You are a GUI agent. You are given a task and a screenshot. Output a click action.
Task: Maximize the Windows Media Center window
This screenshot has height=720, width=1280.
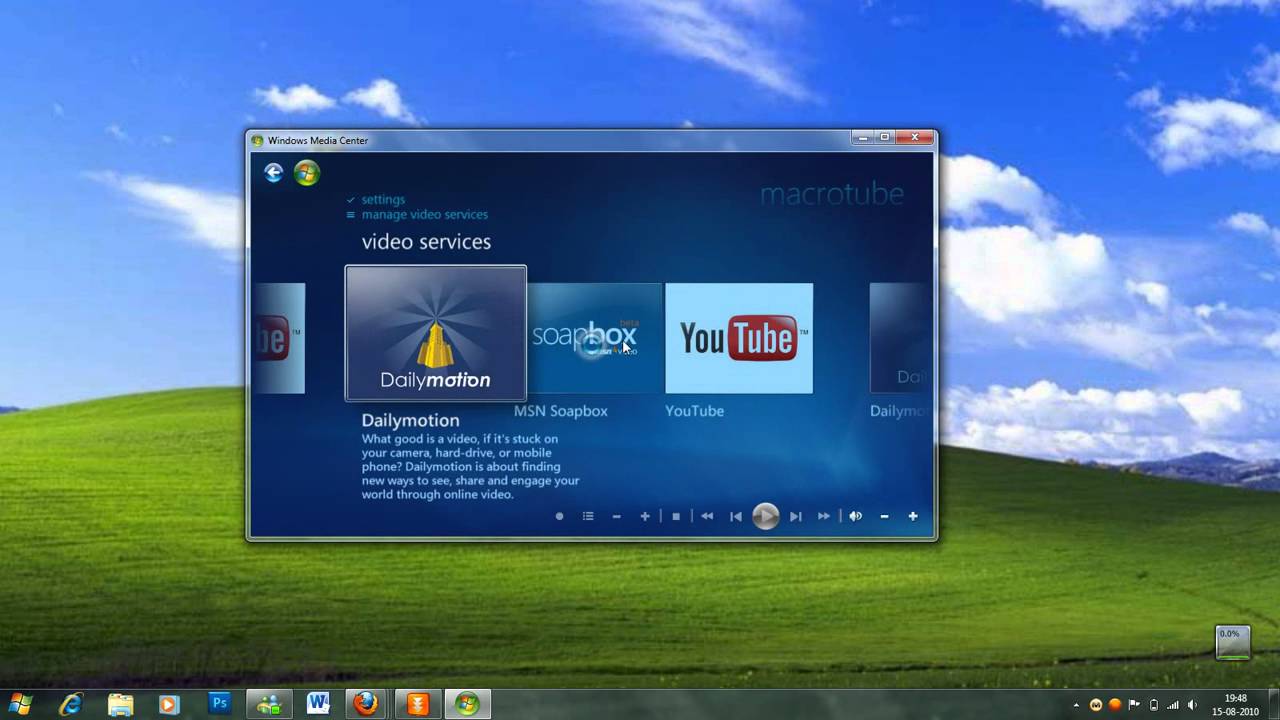(885, 137)
